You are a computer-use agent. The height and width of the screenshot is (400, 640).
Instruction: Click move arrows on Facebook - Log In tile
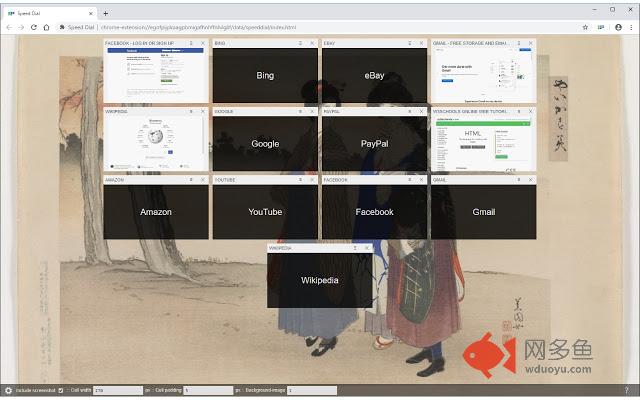191,43
